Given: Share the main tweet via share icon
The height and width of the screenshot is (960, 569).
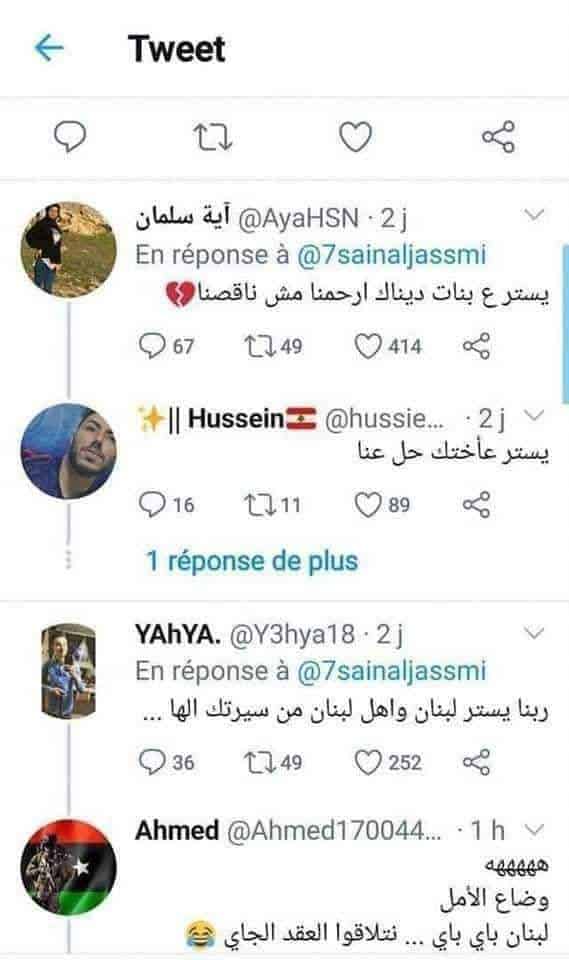Looking at the screenshot, I should (x=499, y=136).
